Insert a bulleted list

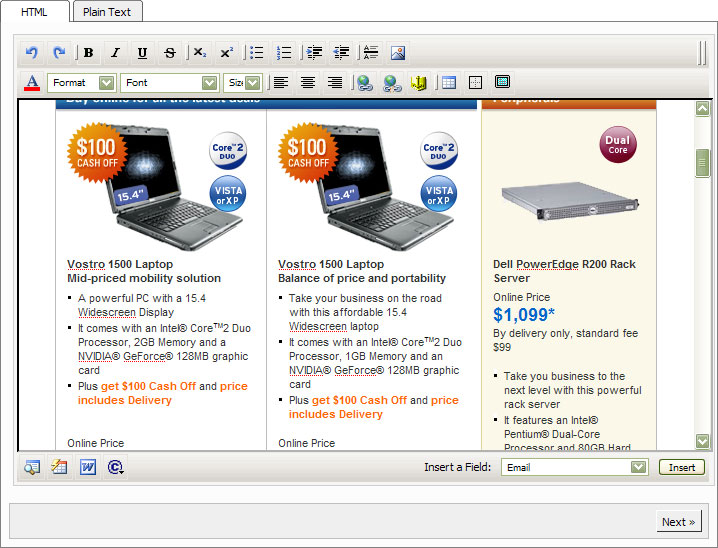(x=256, y=53)
